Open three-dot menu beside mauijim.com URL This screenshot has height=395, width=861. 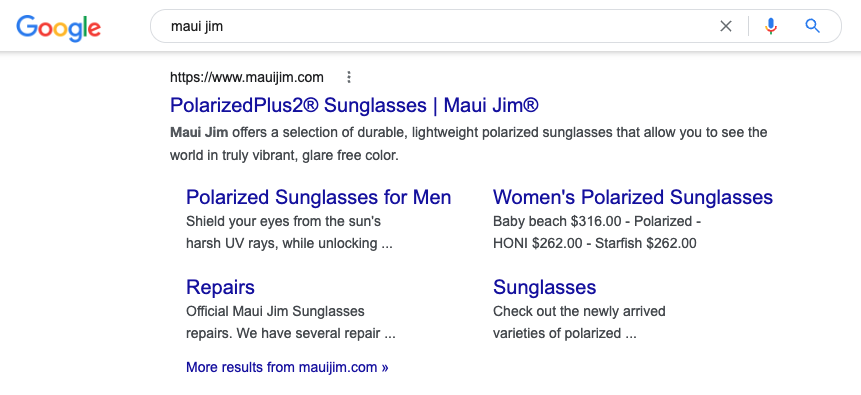(349, 77)
